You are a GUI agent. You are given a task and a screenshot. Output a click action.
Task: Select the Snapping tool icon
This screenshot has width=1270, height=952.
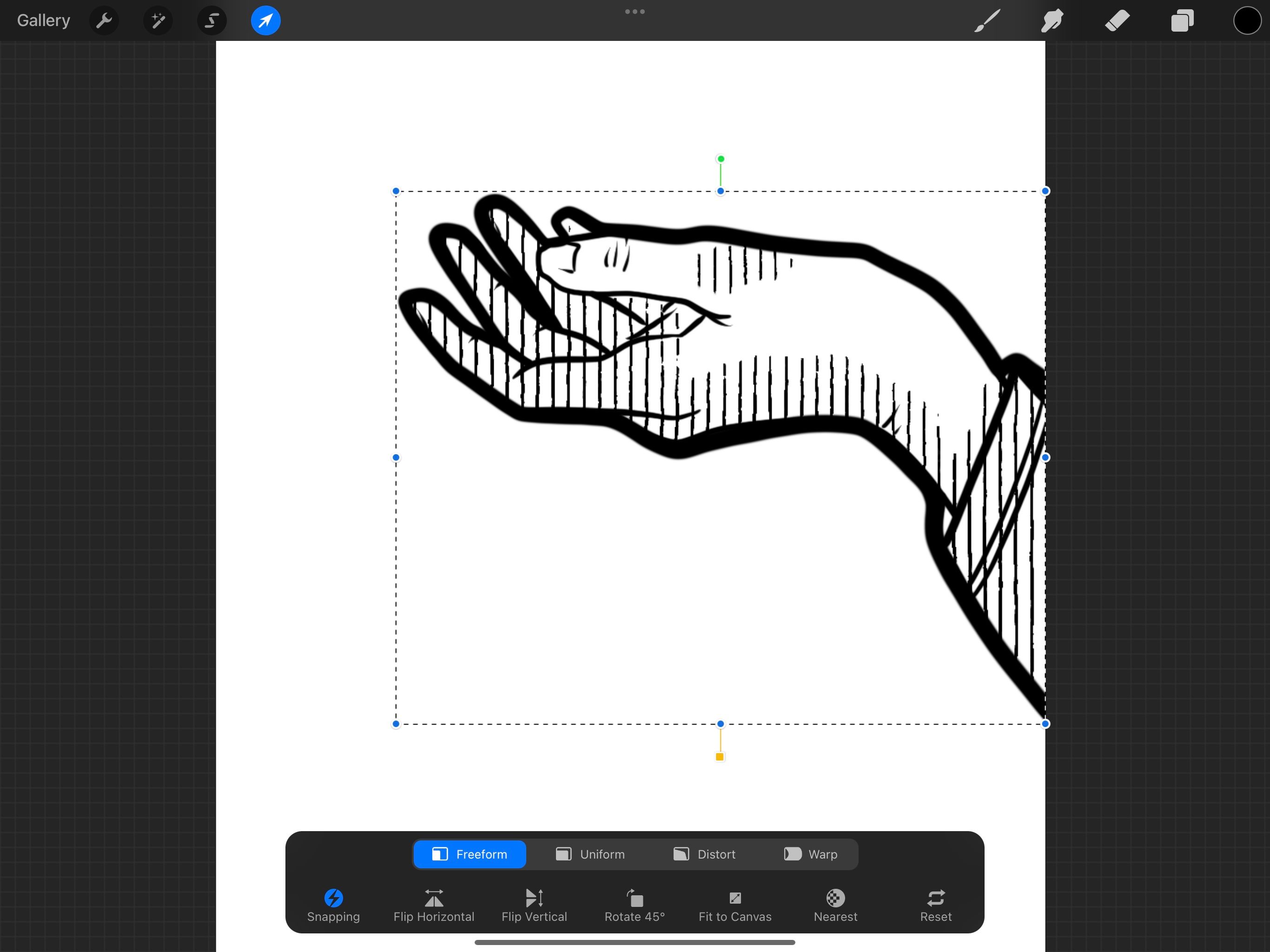tap(333, 896)
